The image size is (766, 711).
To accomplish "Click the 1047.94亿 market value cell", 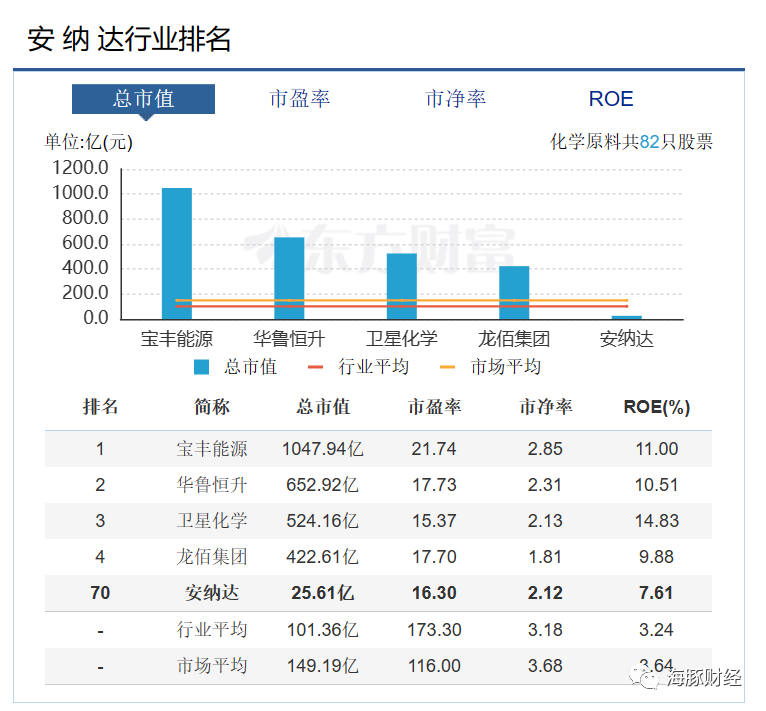I will [x=322, y=449].
